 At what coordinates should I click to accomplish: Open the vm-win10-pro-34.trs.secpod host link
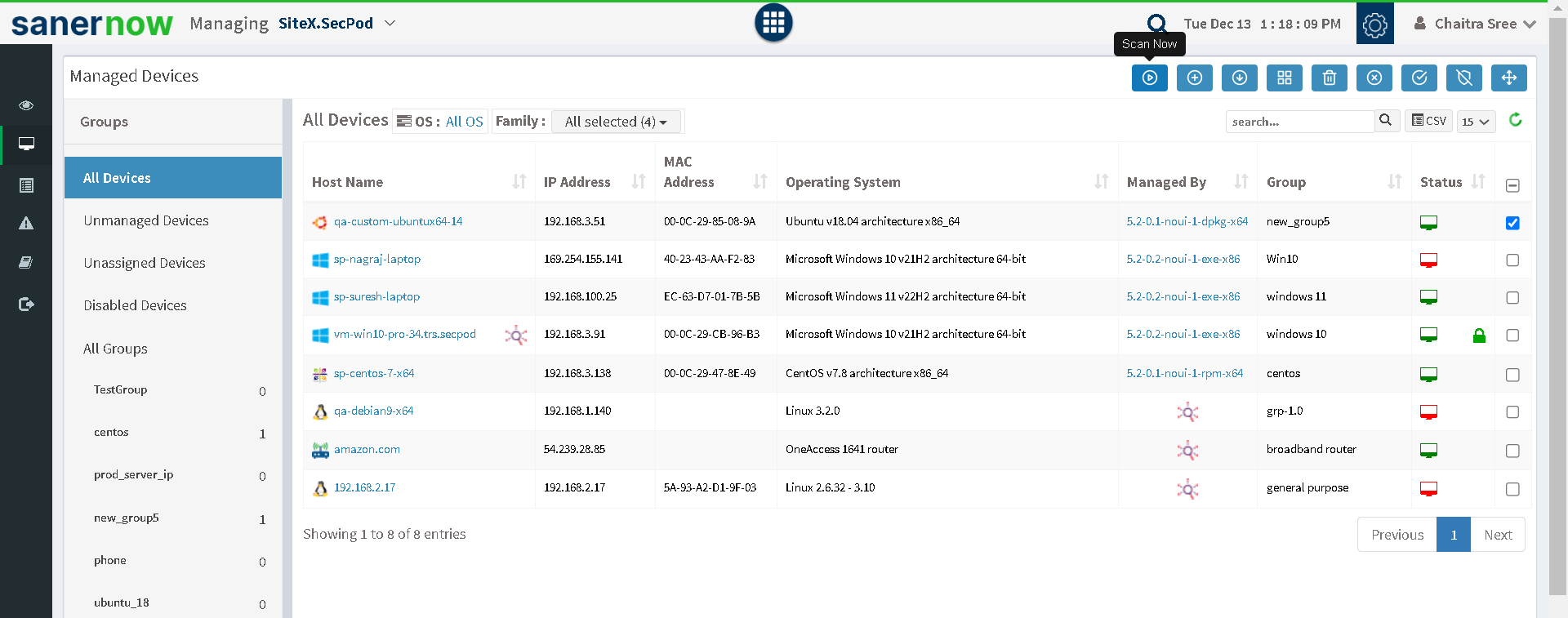point(404,334)
